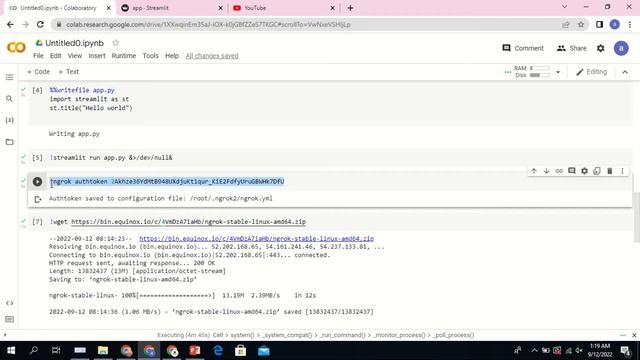Click the notebook vertical scrollbar
This screenshot has height=360, width=640.
point(636,216)
